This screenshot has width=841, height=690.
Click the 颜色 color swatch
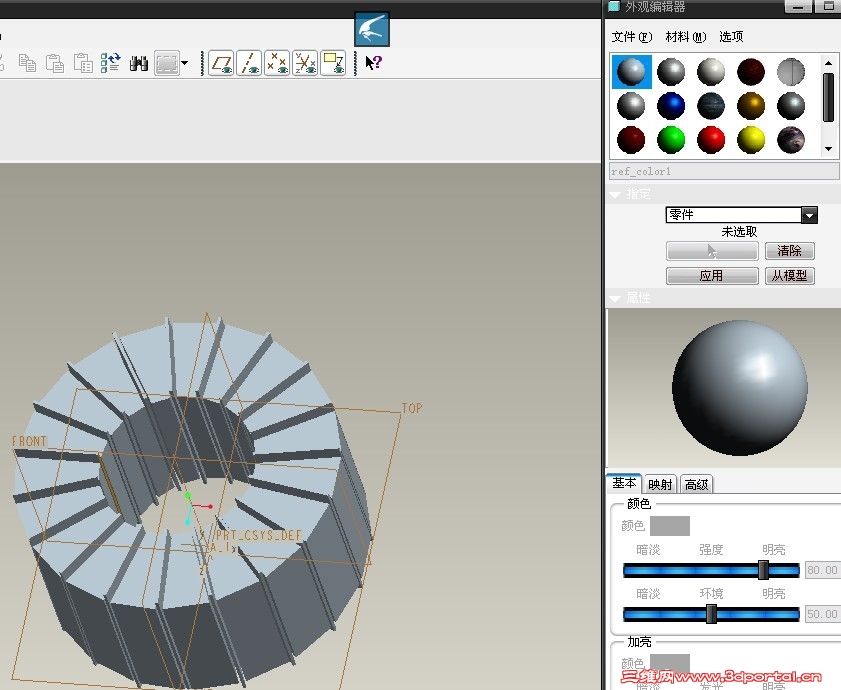pos(670,526)
